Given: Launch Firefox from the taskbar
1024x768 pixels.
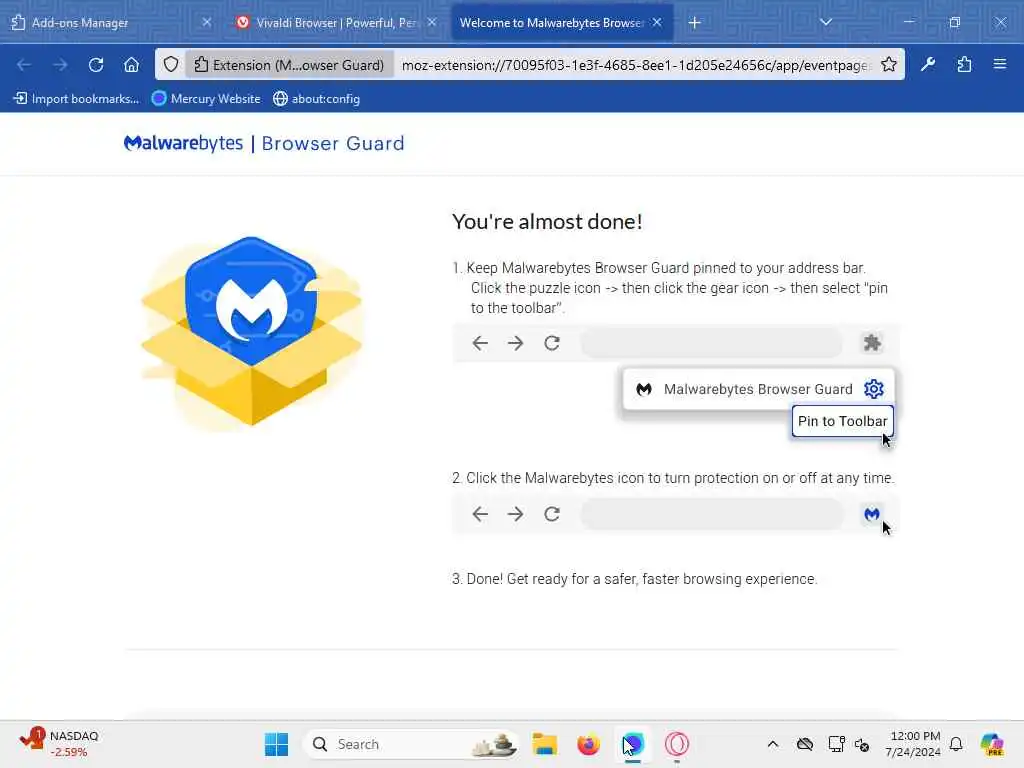Looking at the screenshot, I should tap(588, 744).
